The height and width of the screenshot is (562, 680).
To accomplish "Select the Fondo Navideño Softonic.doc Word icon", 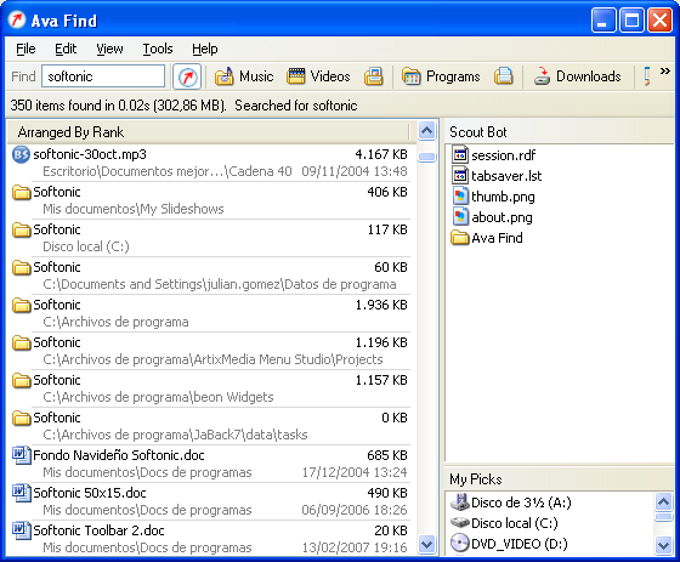I will point(21,455).
